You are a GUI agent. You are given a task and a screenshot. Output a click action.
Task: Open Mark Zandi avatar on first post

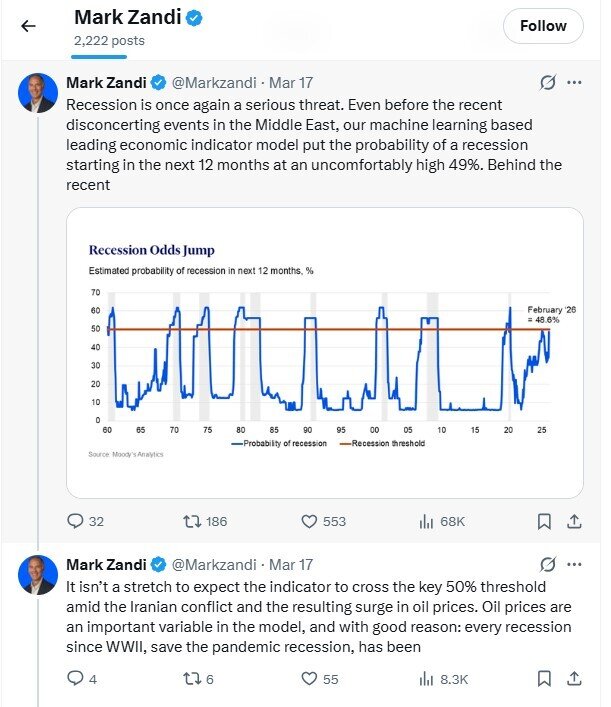[38, 93]
